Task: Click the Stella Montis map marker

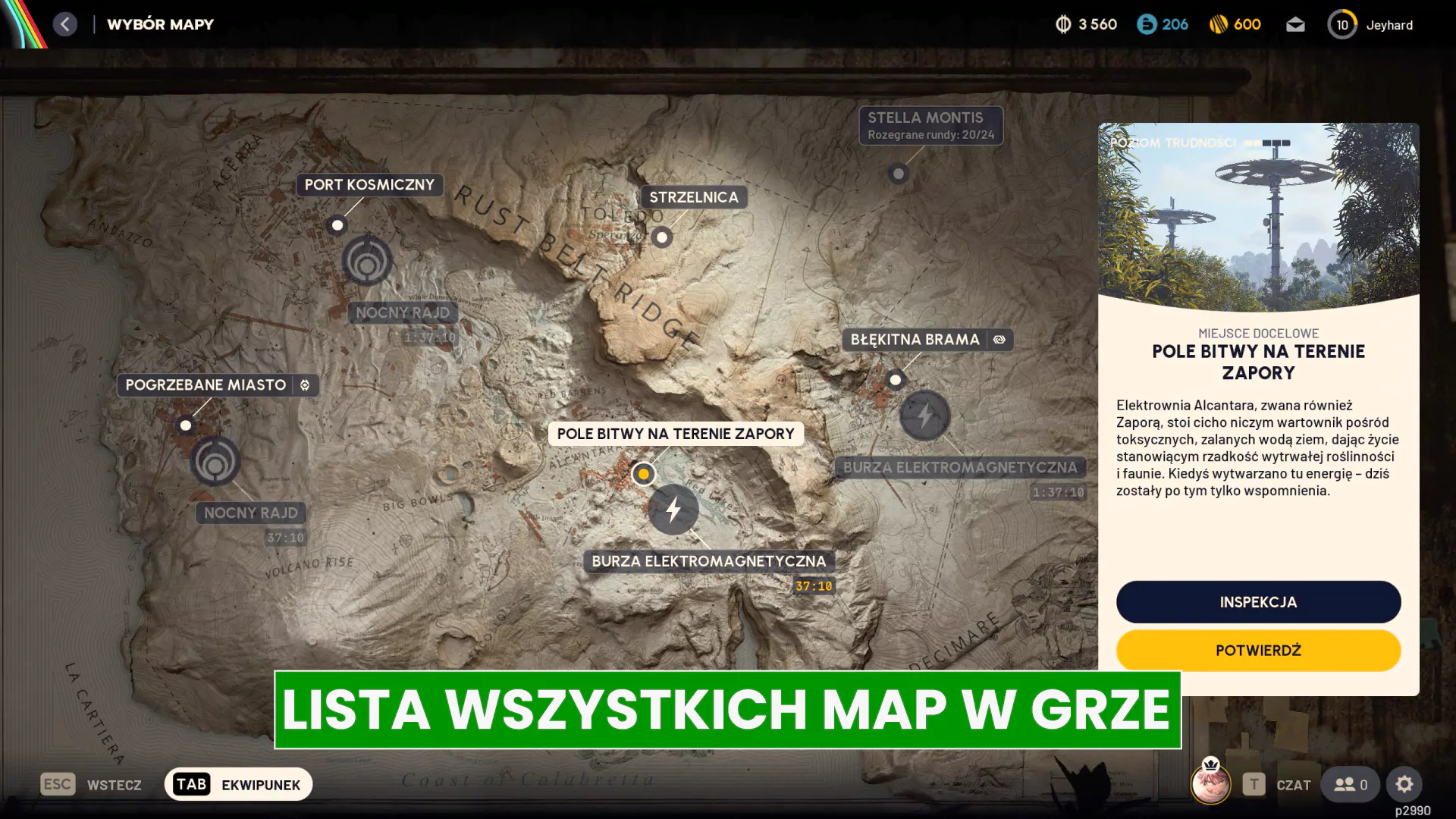Action: tap(899, 174)
